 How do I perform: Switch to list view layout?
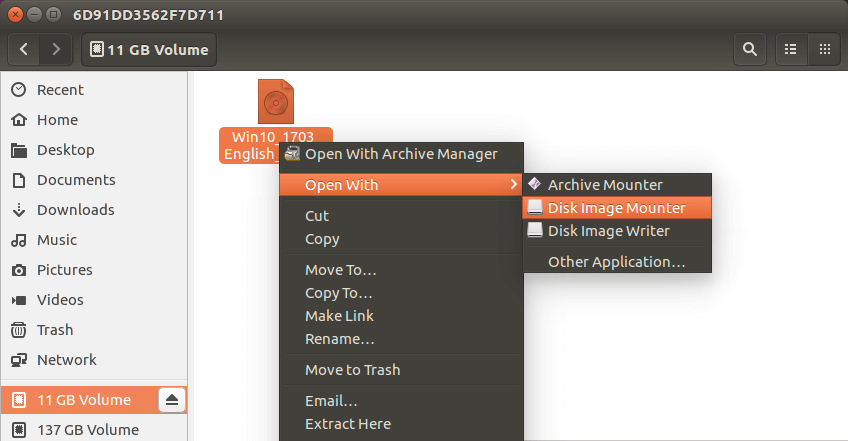(x=791, y=48)
